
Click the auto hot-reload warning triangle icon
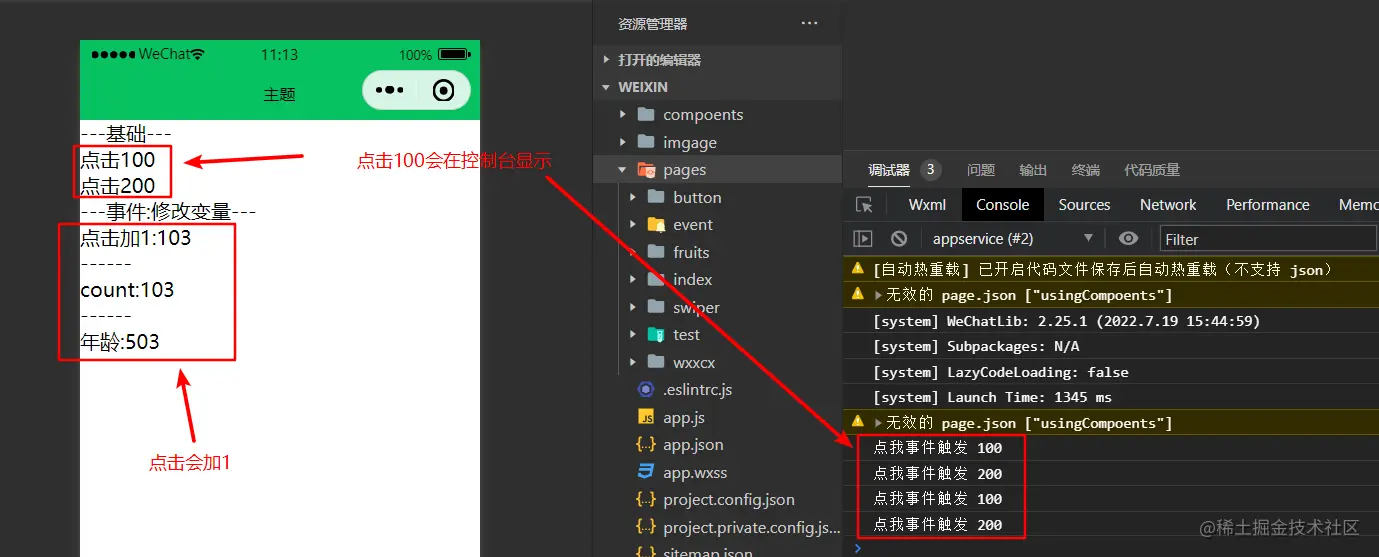point(857,269)
